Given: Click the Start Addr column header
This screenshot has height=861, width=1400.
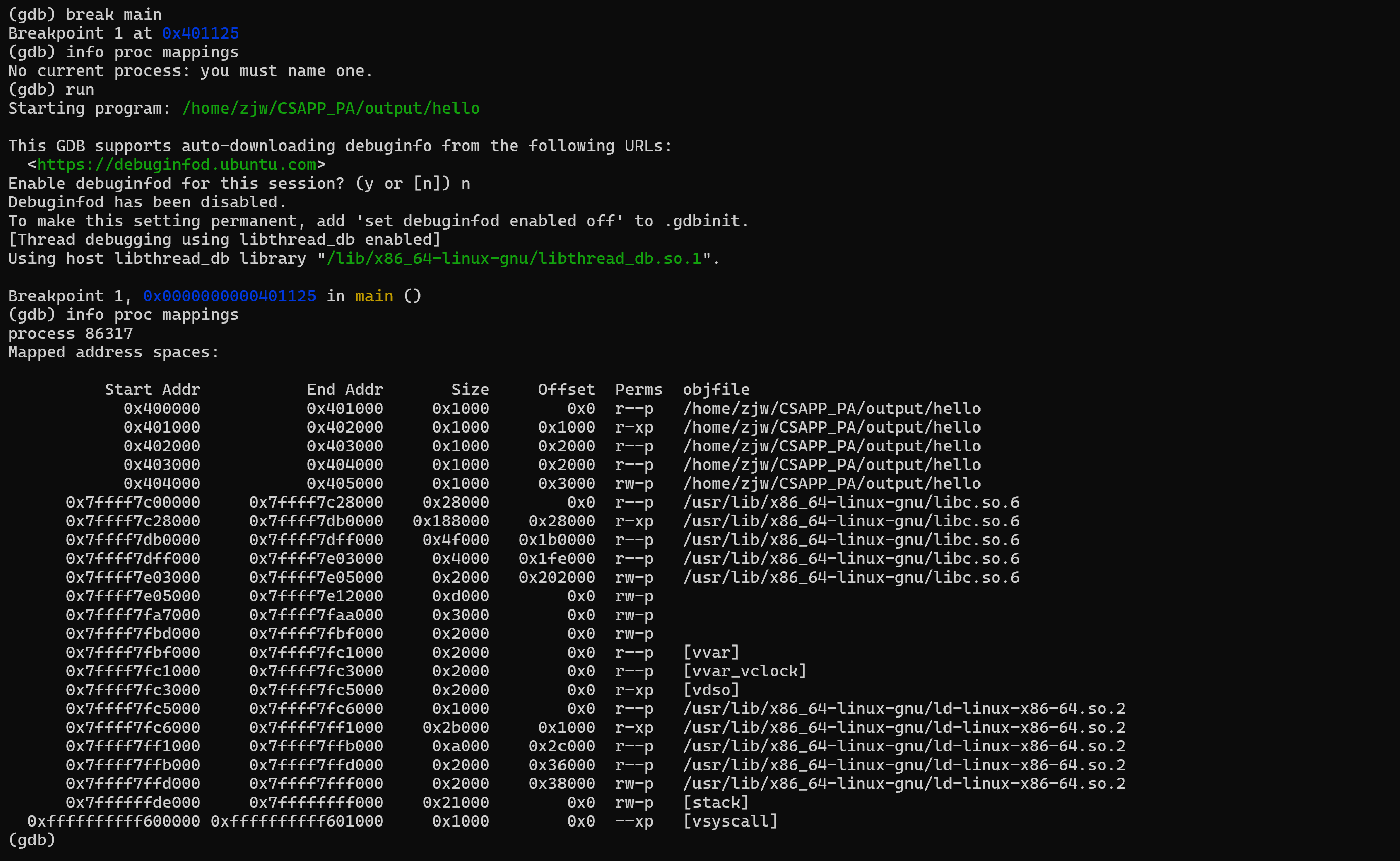Looking at the screenshot, I should (152, 389).
